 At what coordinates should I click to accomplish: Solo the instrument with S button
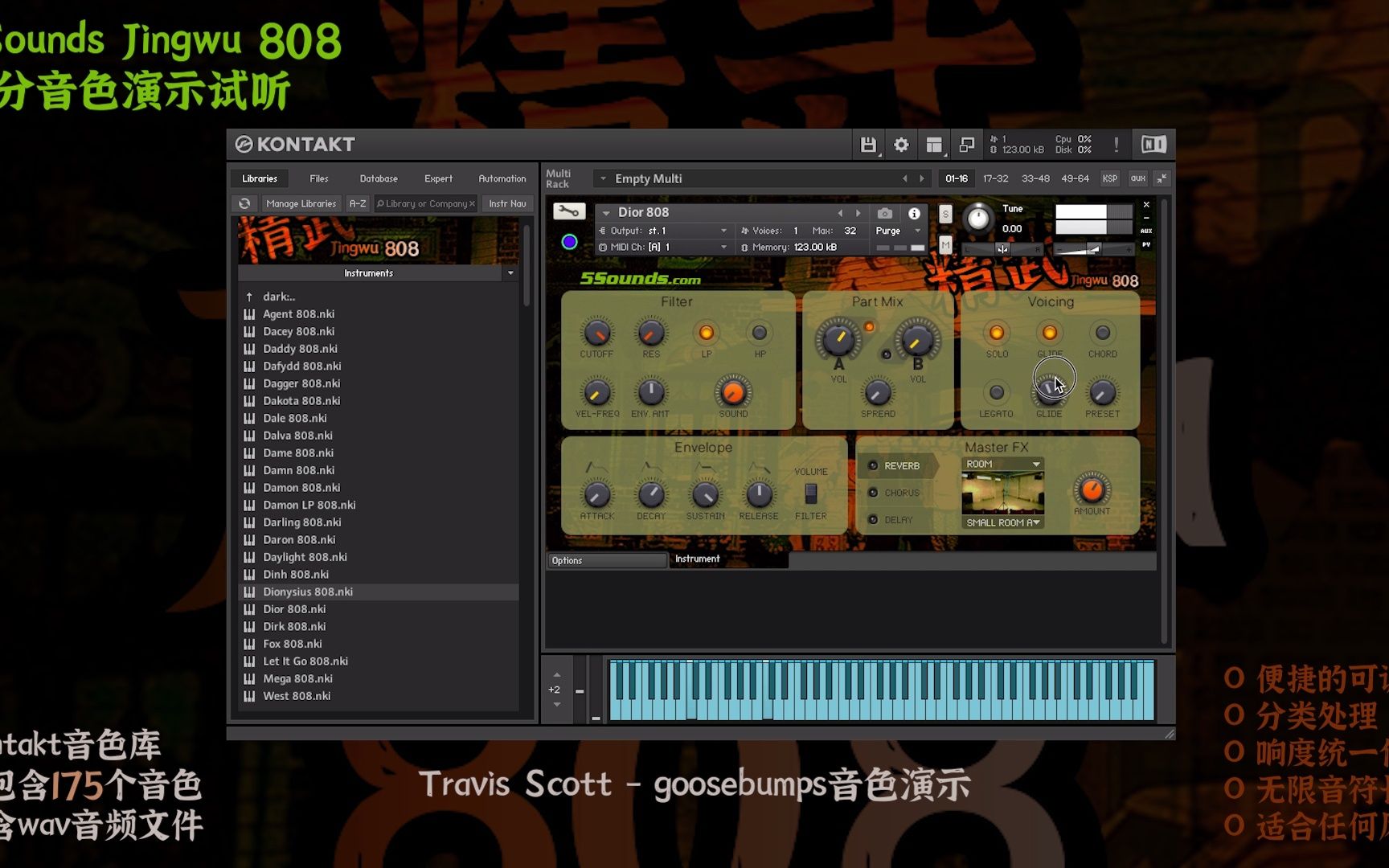[945, 214]
